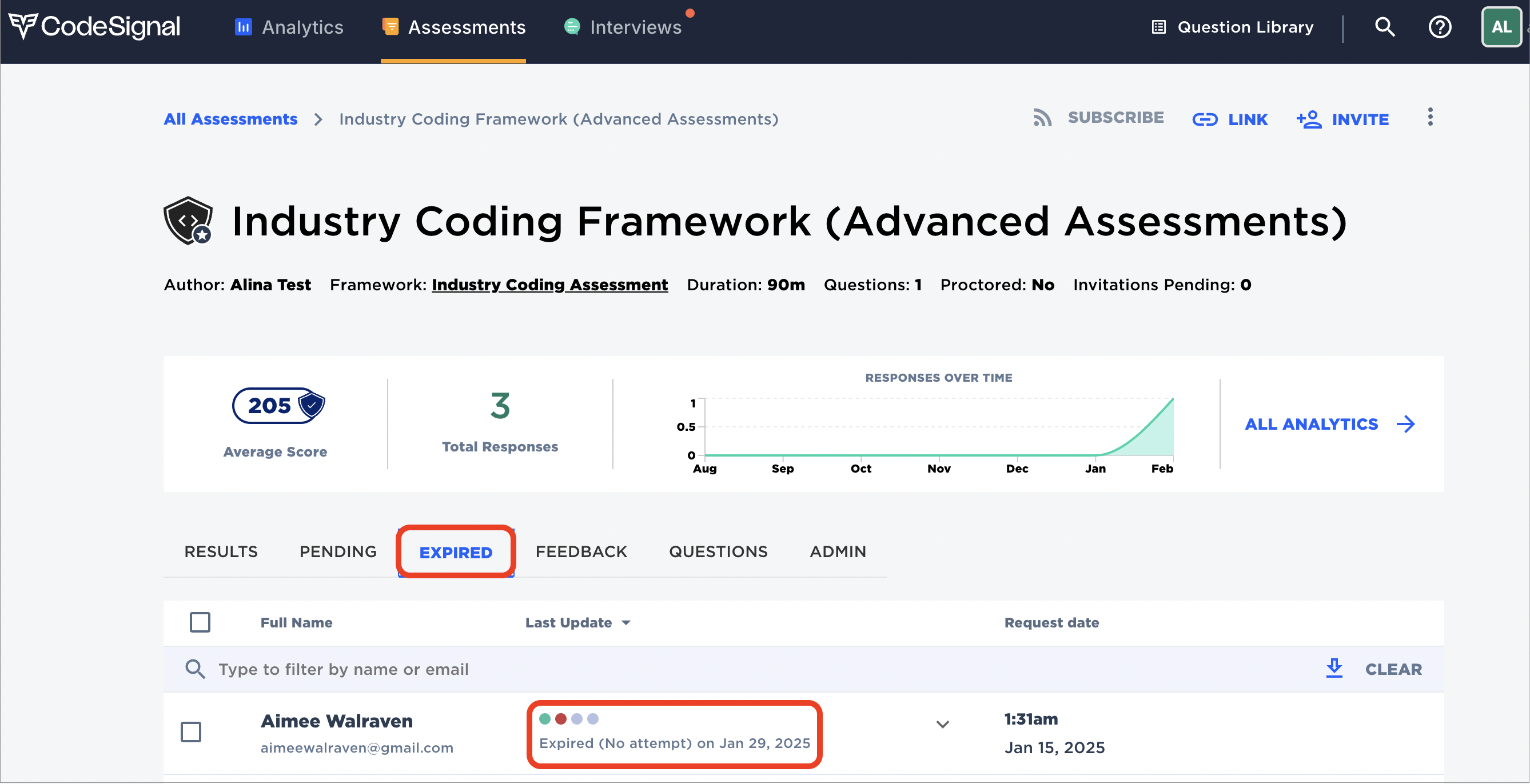Viewport: 1530px width, 784px height.
Task: Click the Question Library list icon
Action: pos(1159,27)
